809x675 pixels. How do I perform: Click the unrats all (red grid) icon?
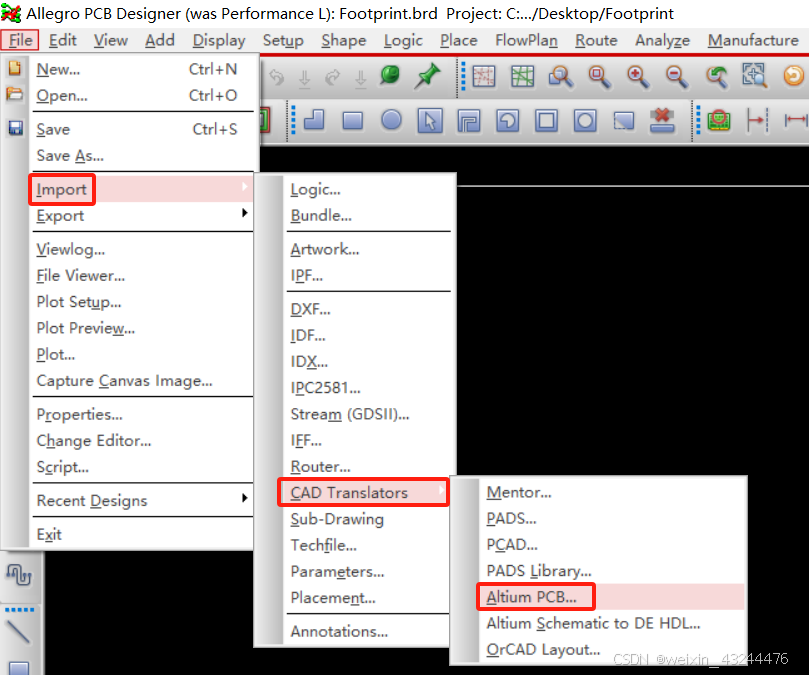tap(483, 76)
